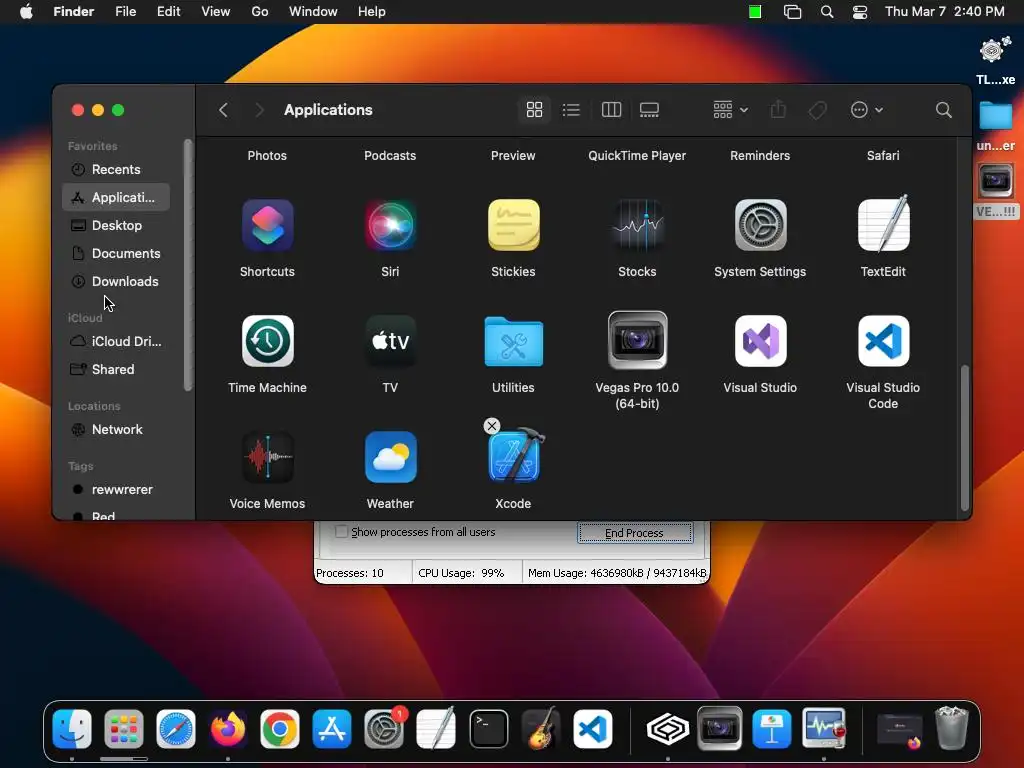This screenshot has width=1024, height=768.
Task: Select Desktop in the sidebar
Action: (116, 225)
